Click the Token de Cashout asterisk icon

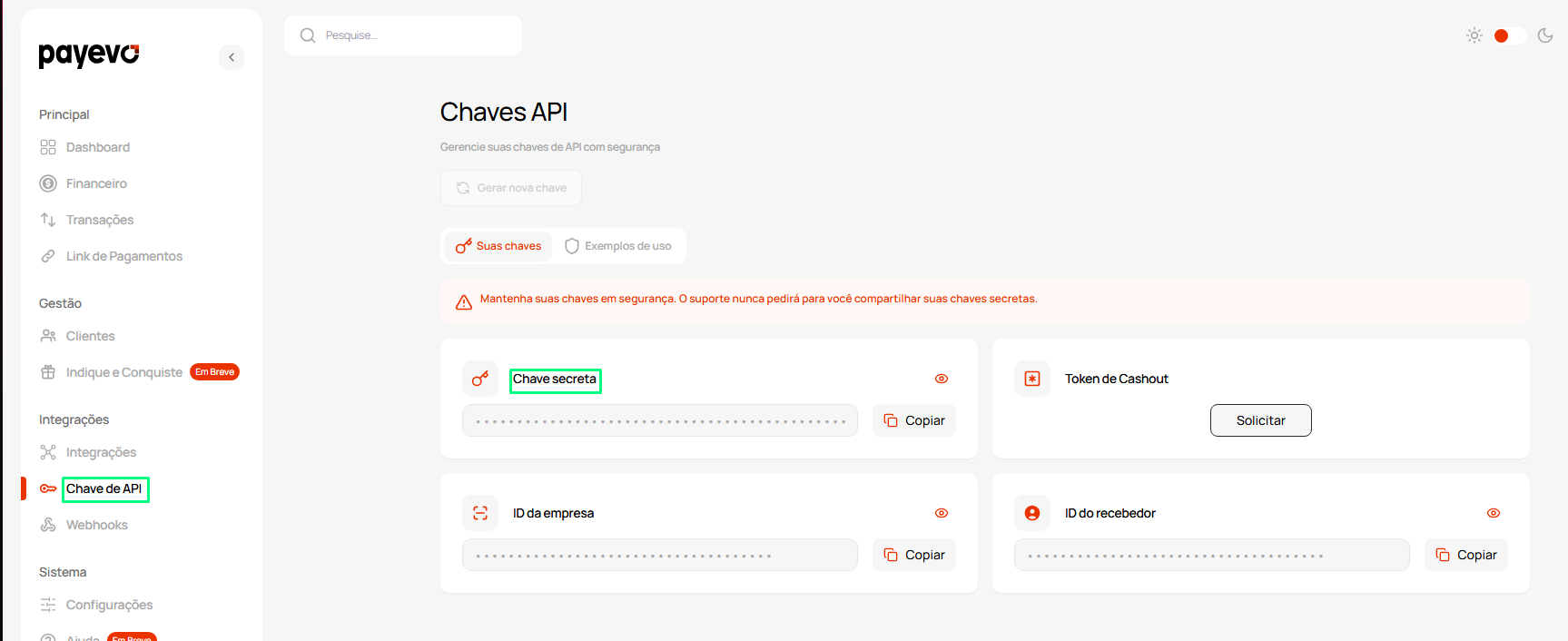(1032, 379)
